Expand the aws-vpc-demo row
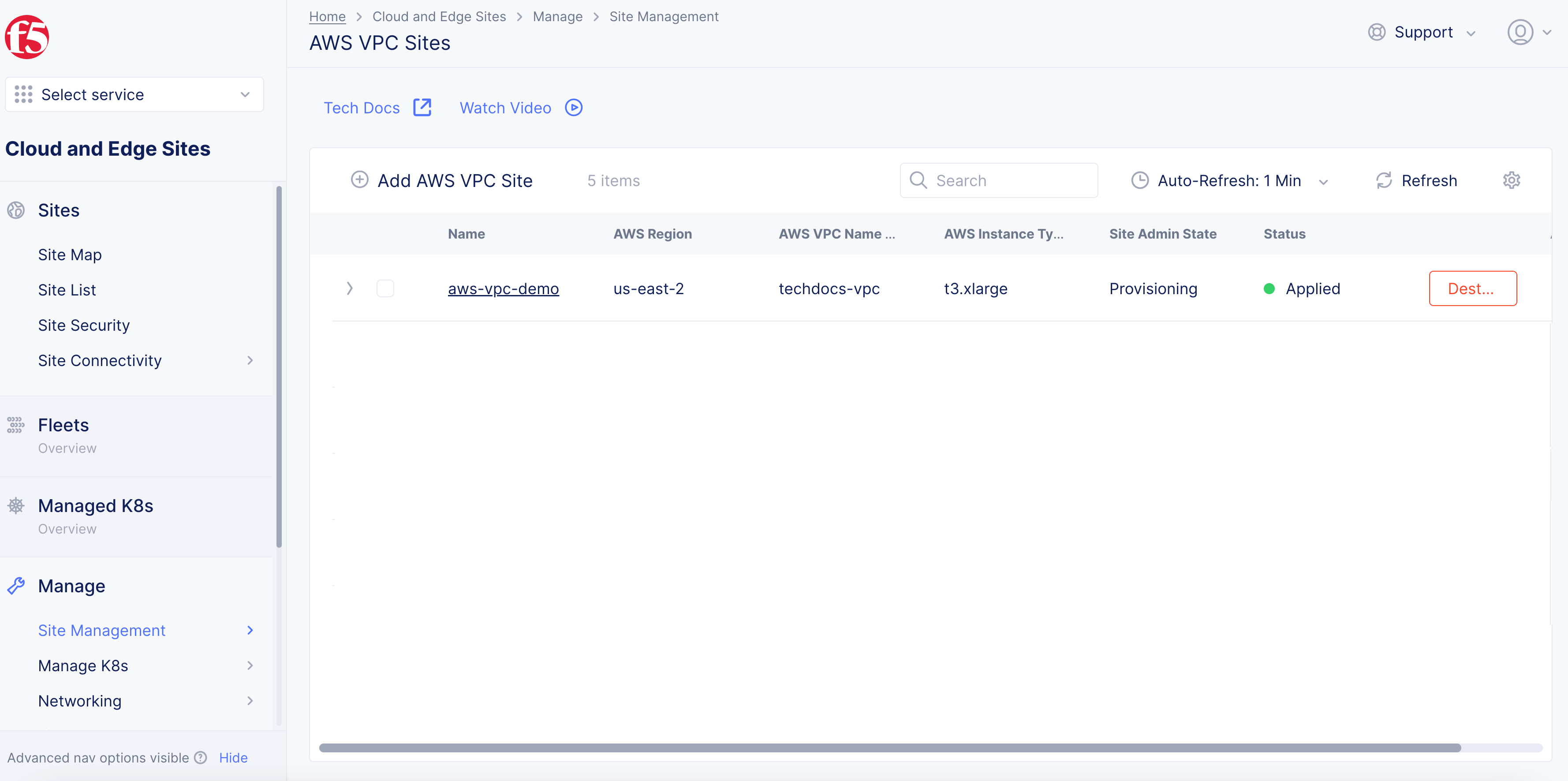This screenshot has height=781, width=1568. pos(349,288)
